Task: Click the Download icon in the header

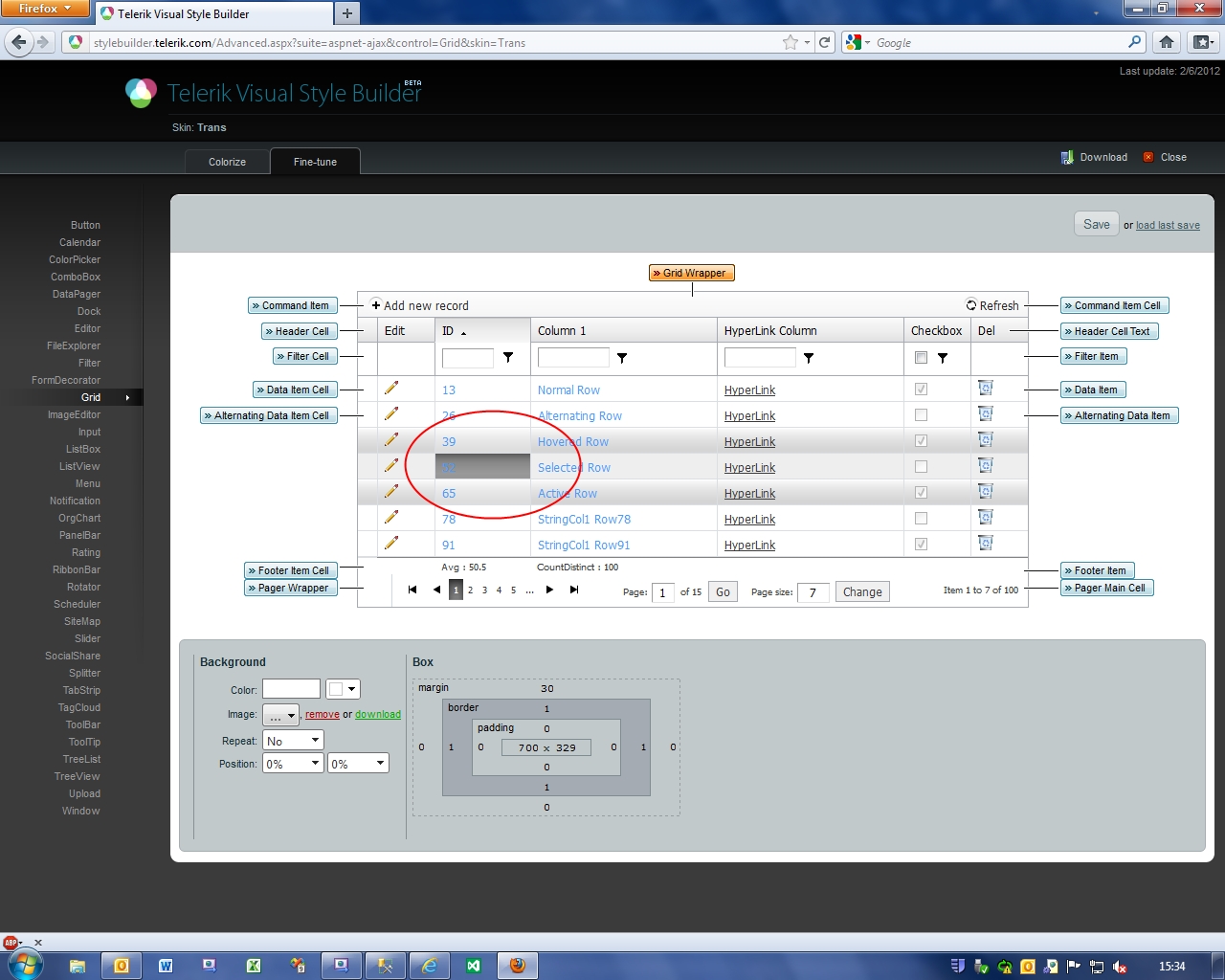Action: [x=1067, y=157]
